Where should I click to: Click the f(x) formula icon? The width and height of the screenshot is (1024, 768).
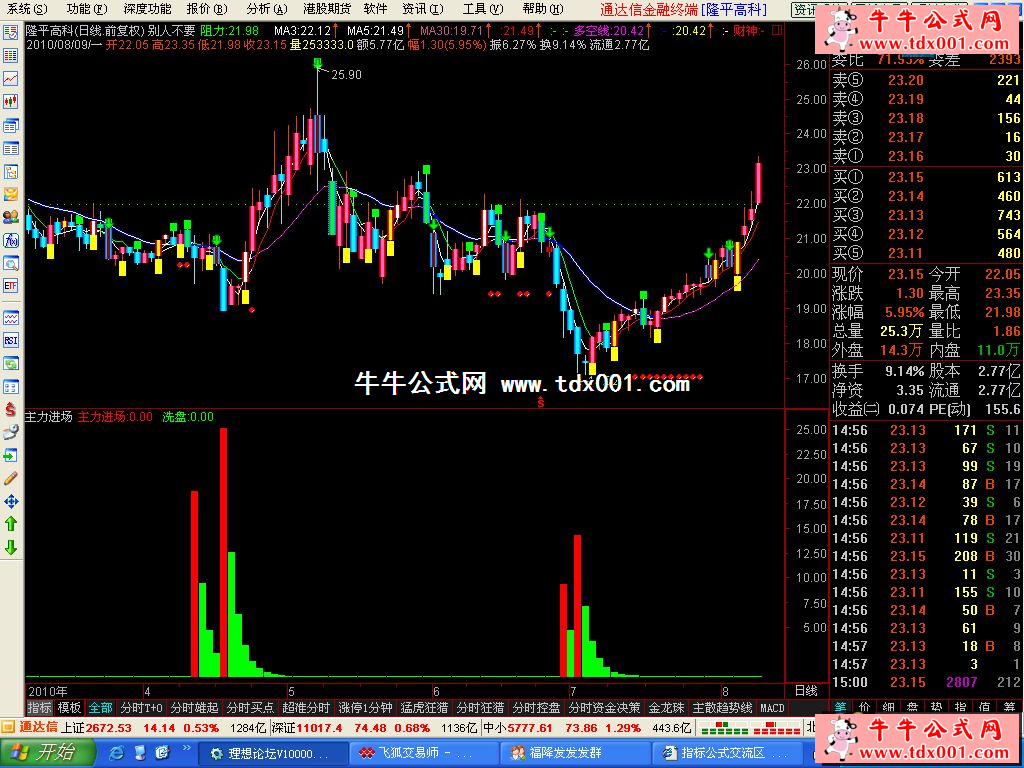point(11,240)
